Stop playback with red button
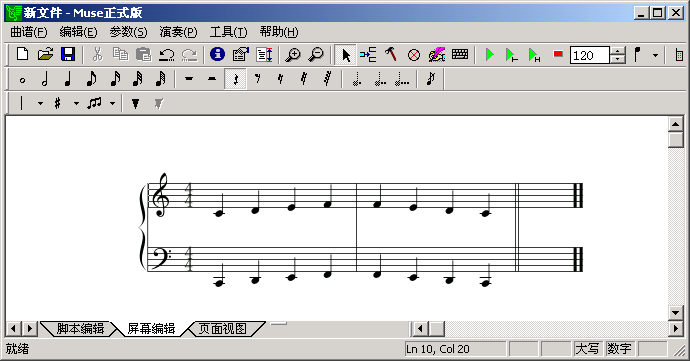The width and height of the screenshot is (690, 361). coord(558,54)
